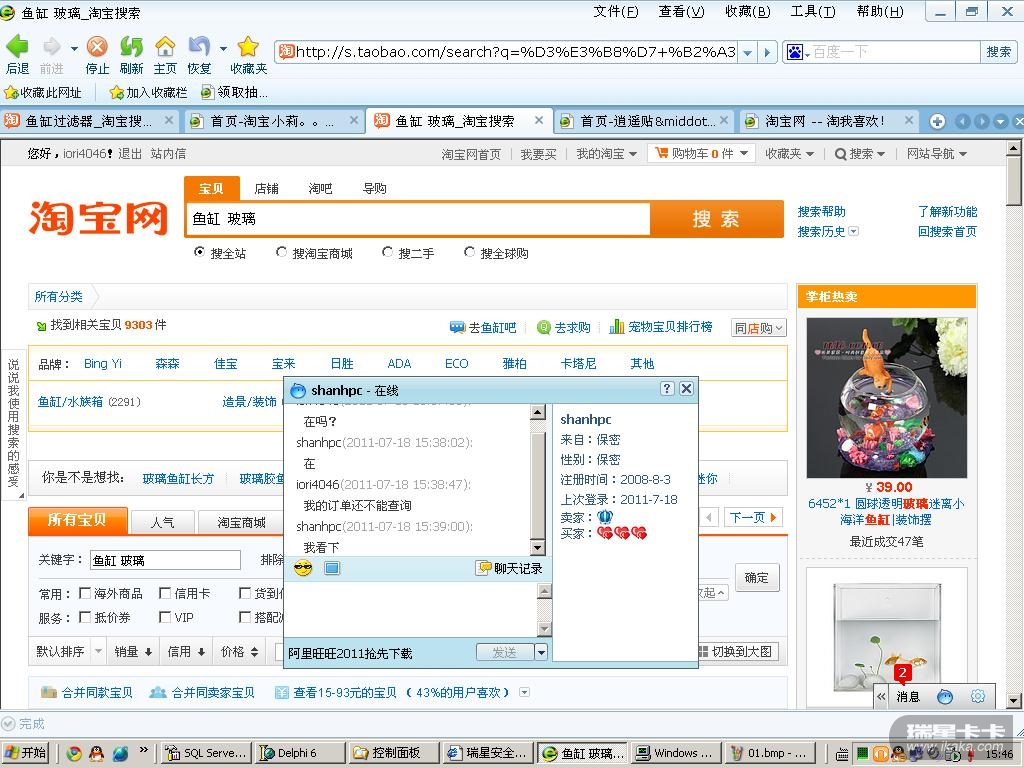This screenshot has height=768, width=1024.
Task: Click the Restore (恢复) undo icon
Action: point(199,47)
